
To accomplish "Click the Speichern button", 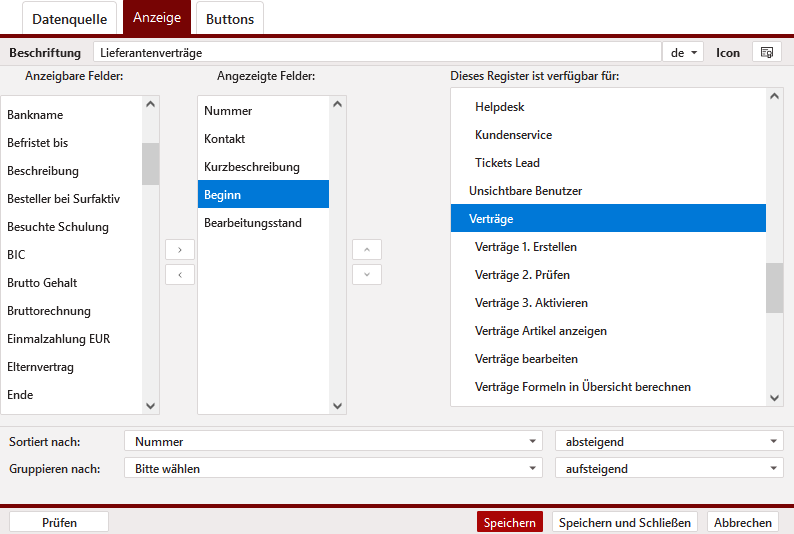I will (509, 522).
